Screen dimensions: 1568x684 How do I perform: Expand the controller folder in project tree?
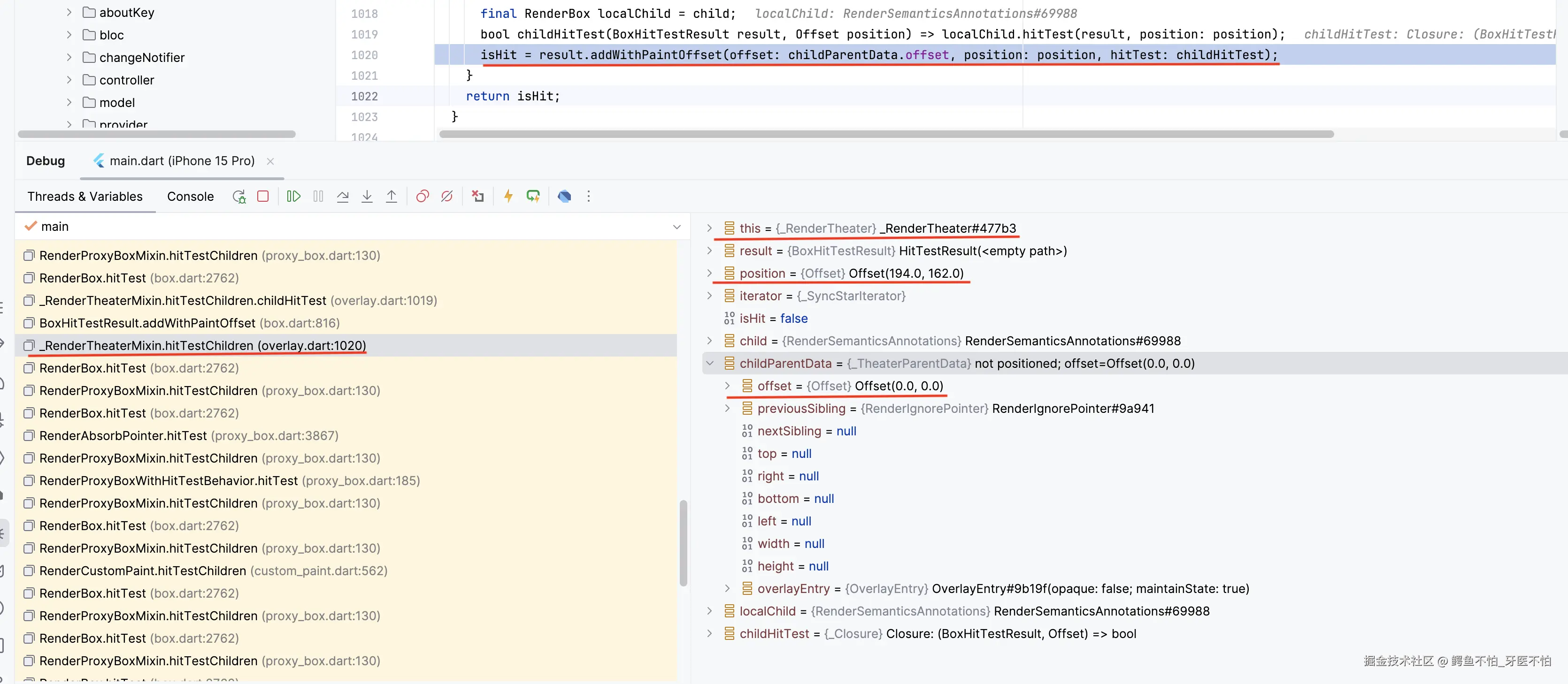click(x=69, y=80)
